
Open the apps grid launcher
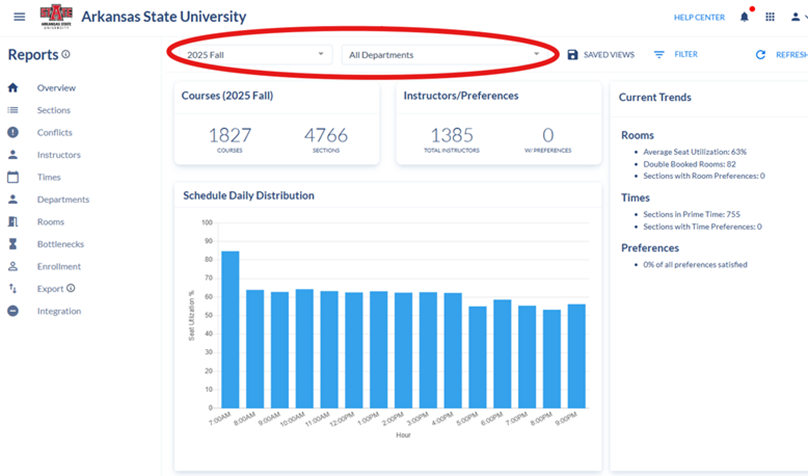pyautogui.click(x=770, y=17)
